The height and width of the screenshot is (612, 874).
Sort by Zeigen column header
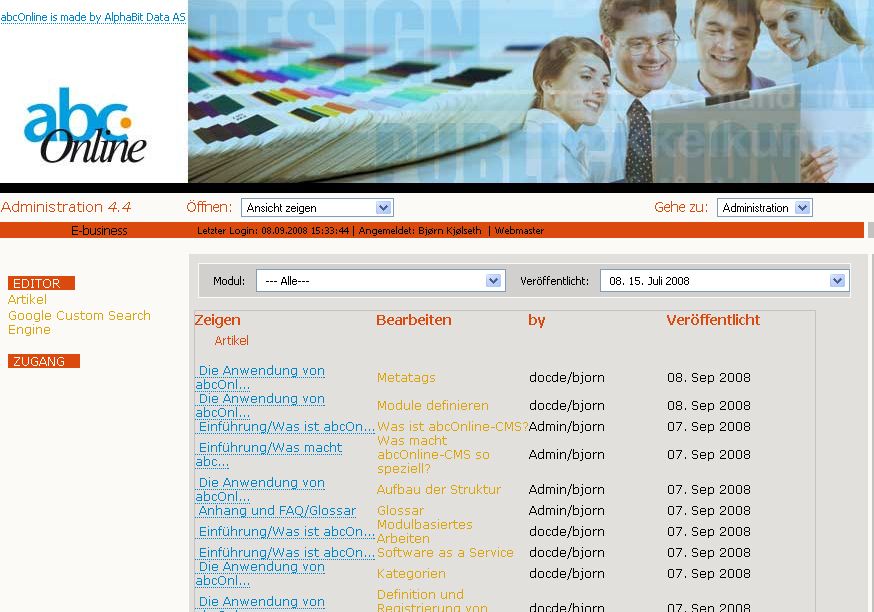click(x=217, y=320)
